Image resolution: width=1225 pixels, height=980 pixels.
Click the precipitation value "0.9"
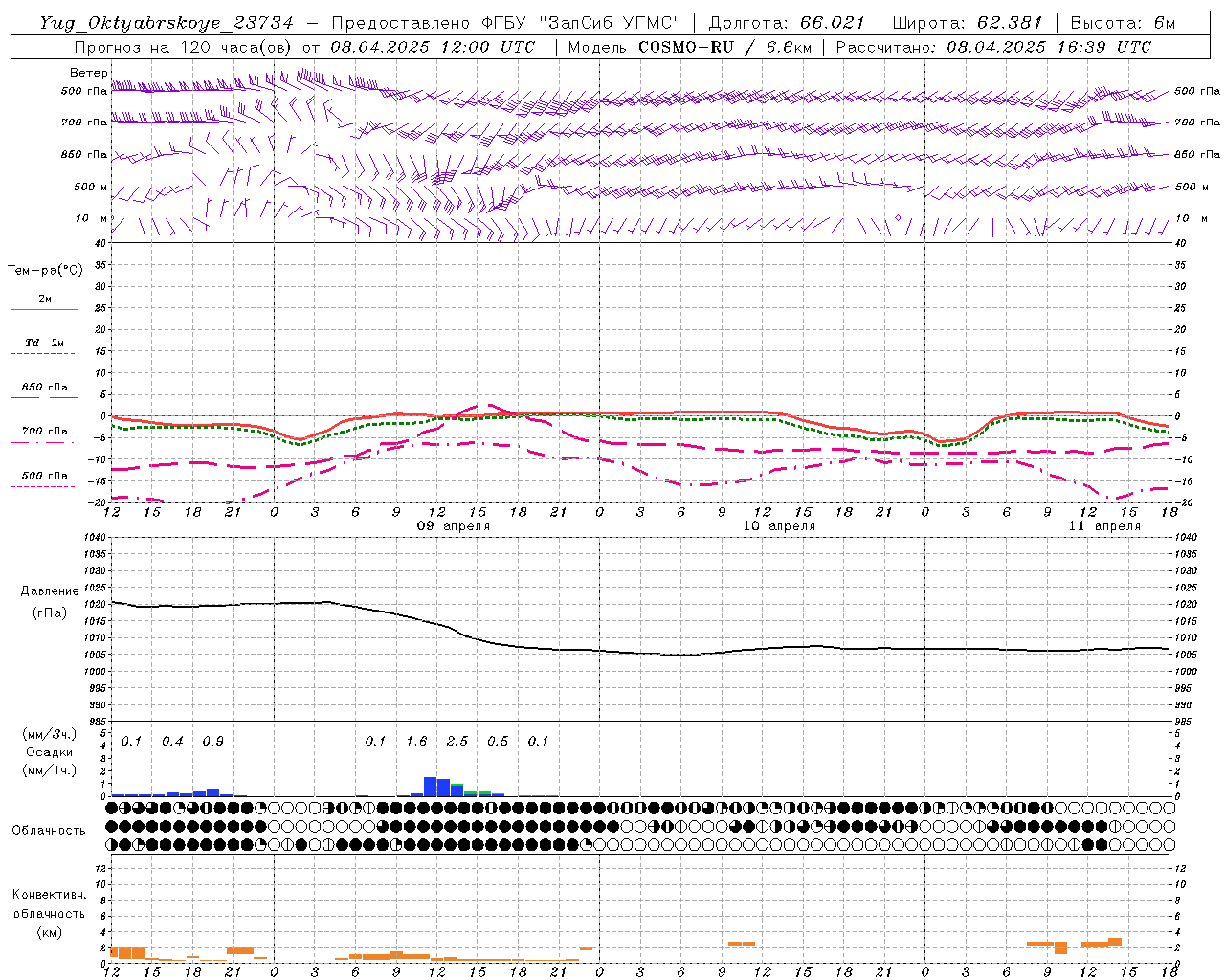tap(212, 742)
